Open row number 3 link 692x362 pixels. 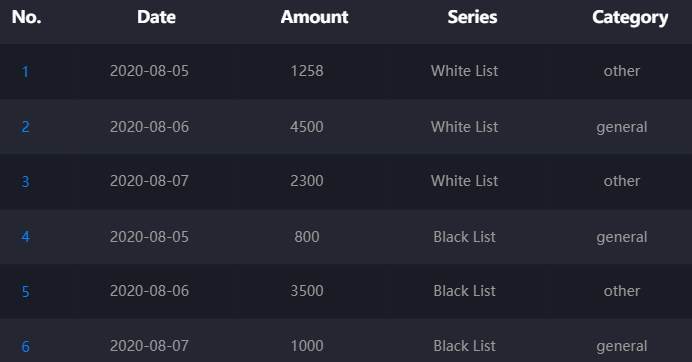[x=26, y=181]
